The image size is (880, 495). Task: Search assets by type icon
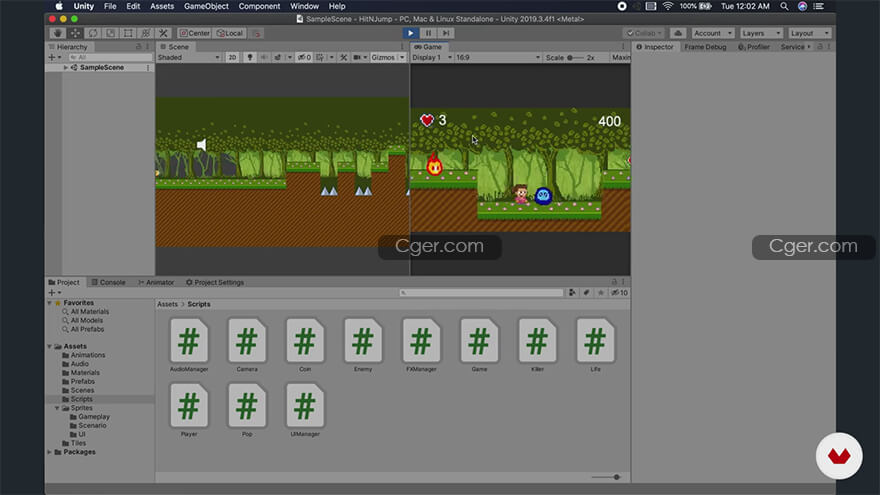click(572, 292)
